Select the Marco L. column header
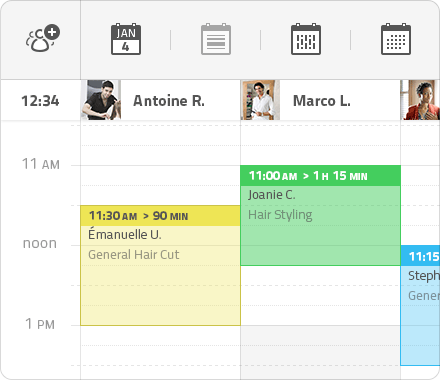Image resolution: width=440 pixels, height=380 pixels. click(322, 101)
